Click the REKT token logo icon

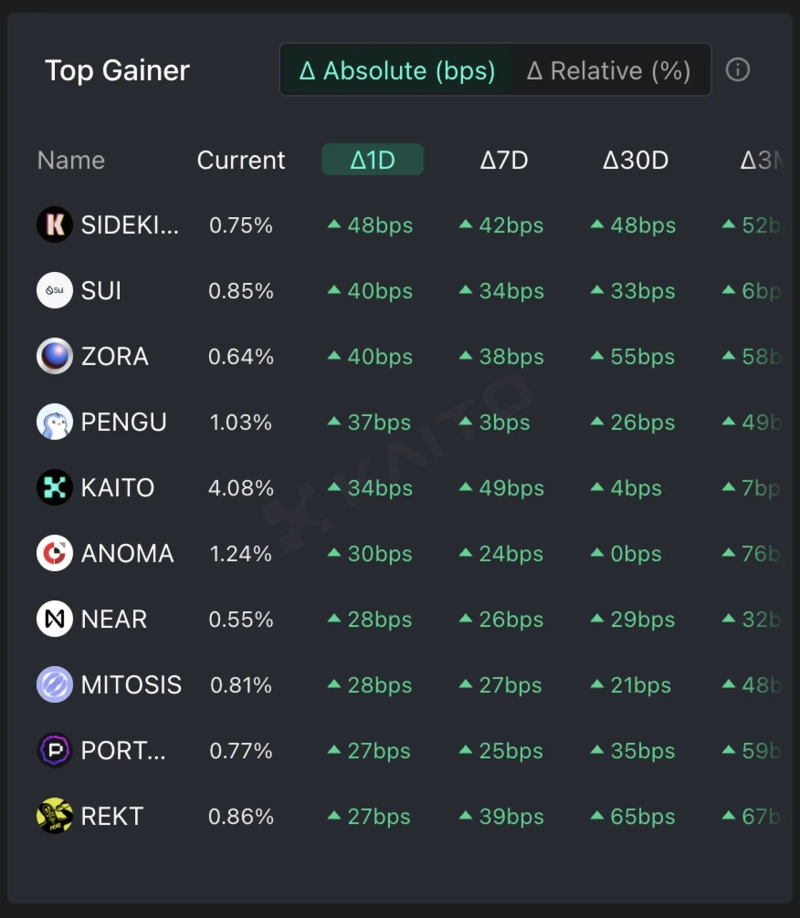pyautogui.click(x=55, y=816)
